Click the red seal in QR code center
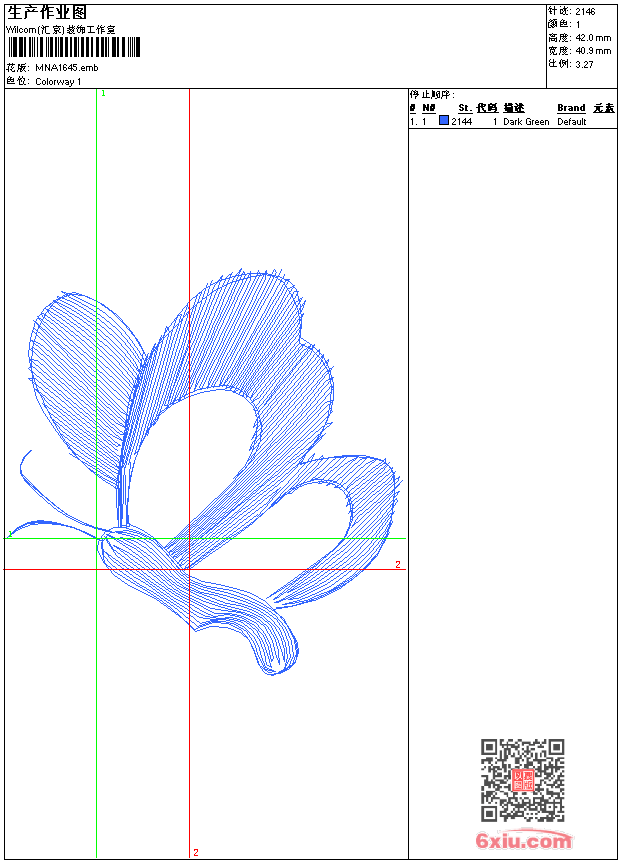620x860 pixels. 522,780
